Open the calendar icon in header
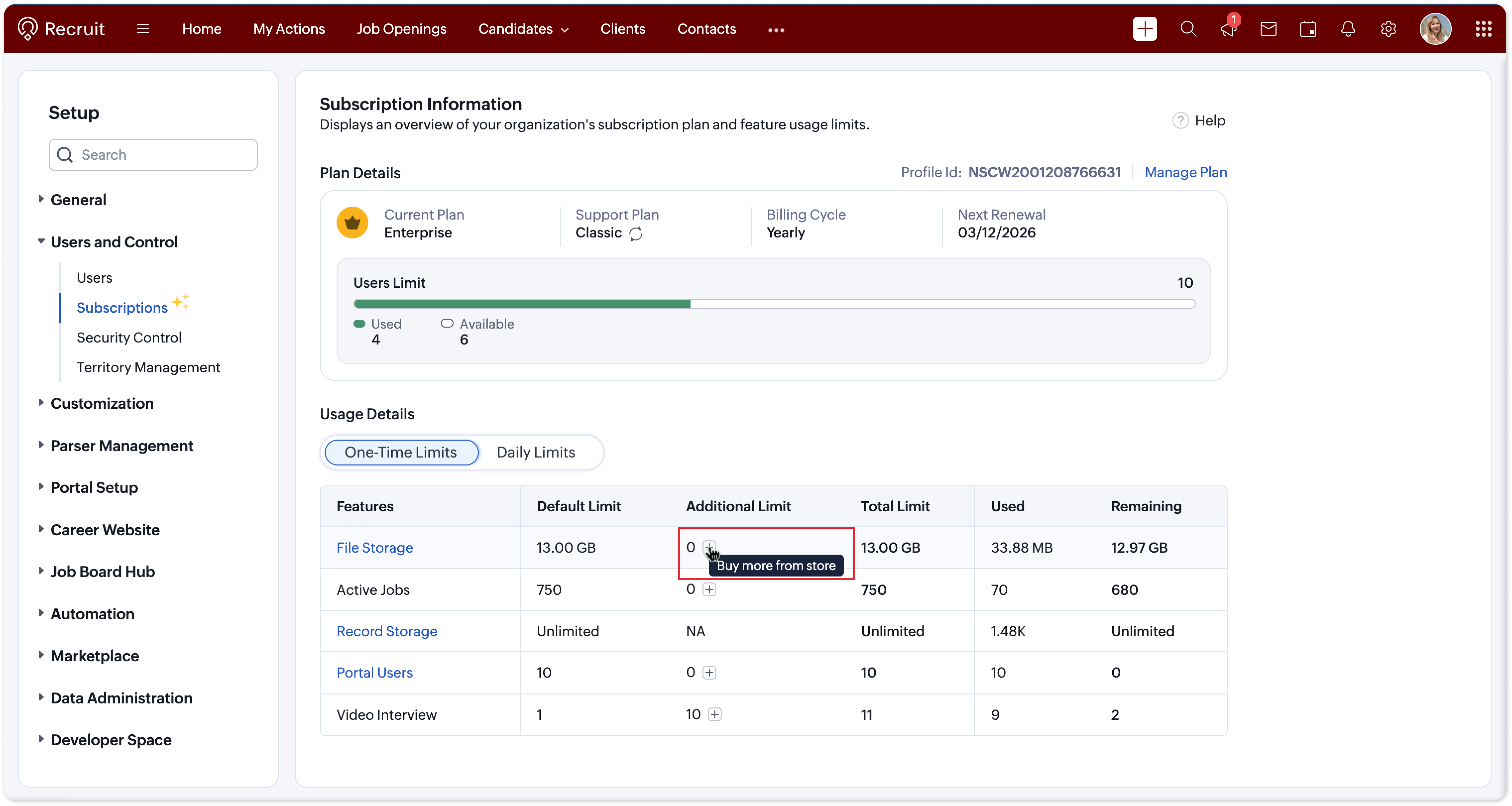 tap(1308, 29)
